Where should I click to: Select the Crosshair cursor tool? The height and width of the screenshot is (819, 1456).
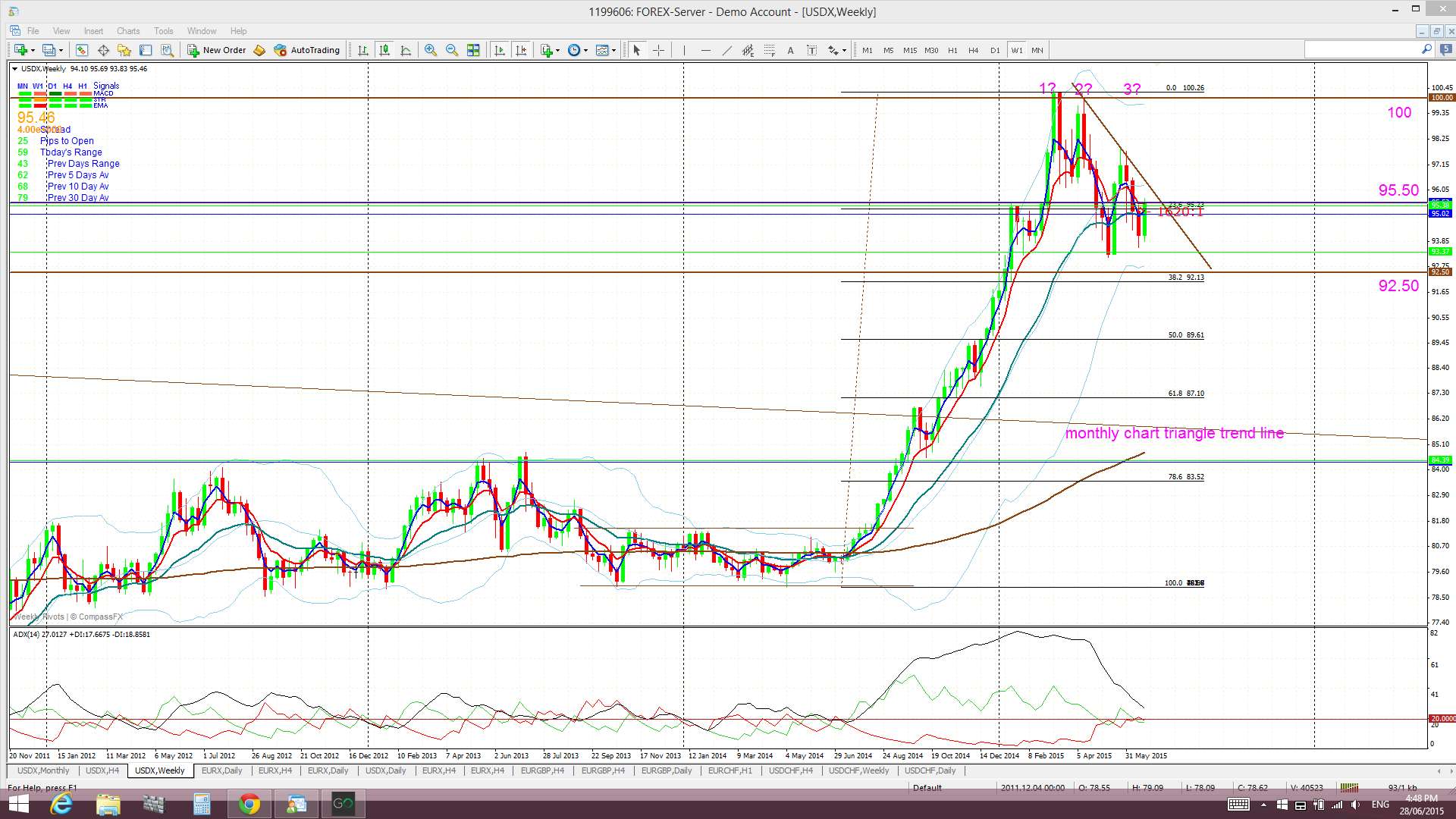tap(658, 50)
